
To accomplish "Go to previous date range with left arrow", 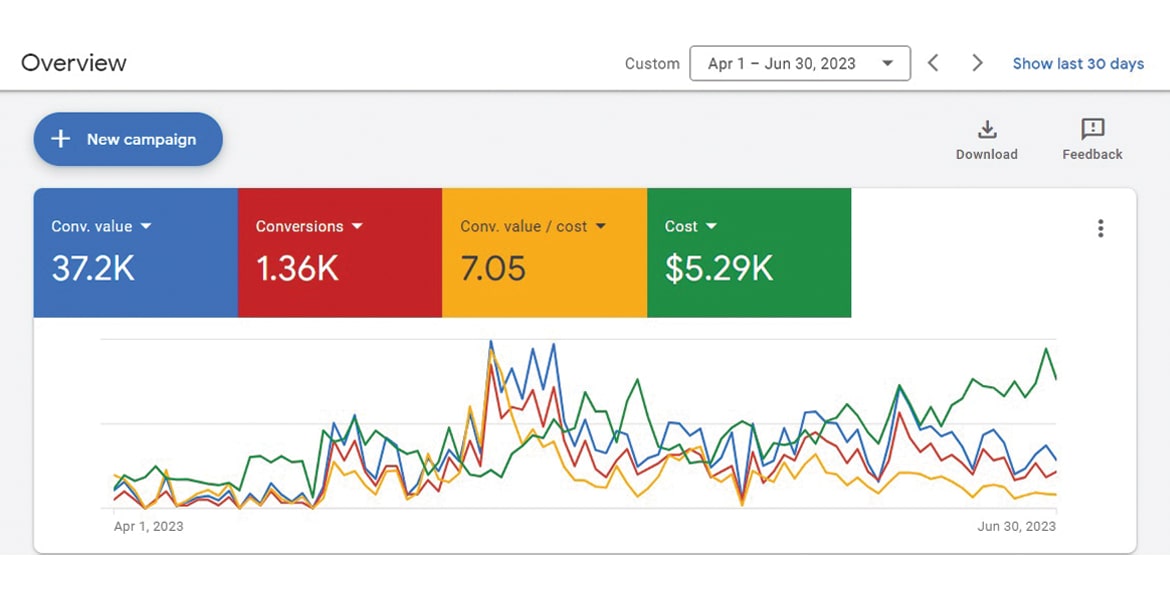I will coord(933,63).
